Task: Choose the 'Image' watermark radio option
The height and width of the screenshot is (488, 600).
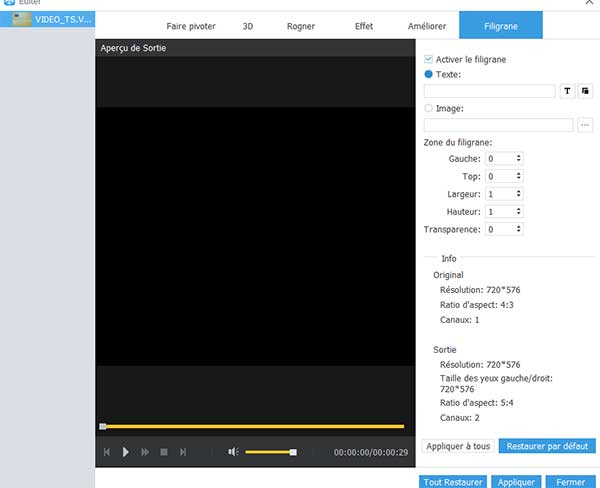Action: coord(430,108)
